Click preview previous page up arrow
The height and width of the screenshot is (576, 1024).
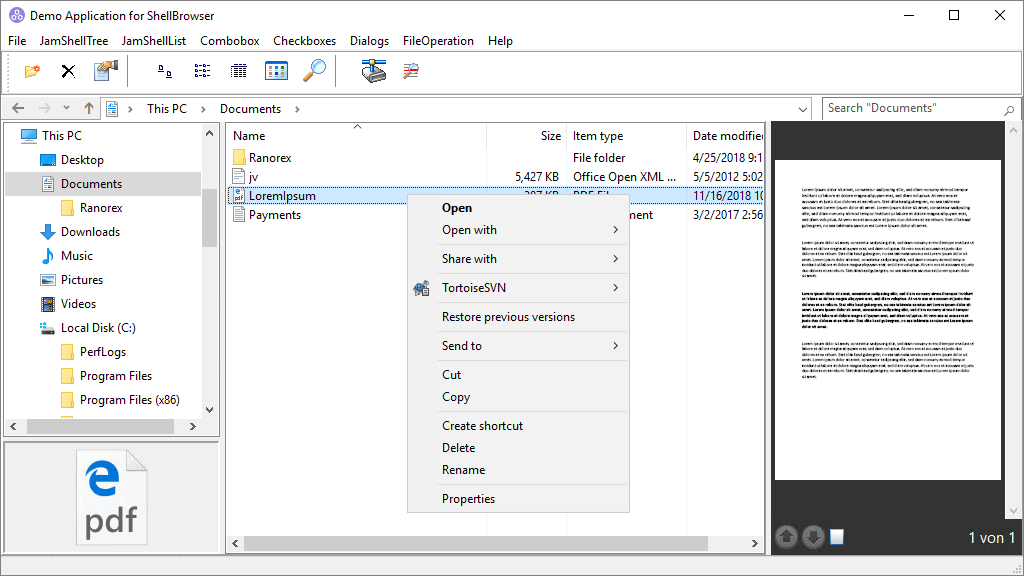pos(786,537)
